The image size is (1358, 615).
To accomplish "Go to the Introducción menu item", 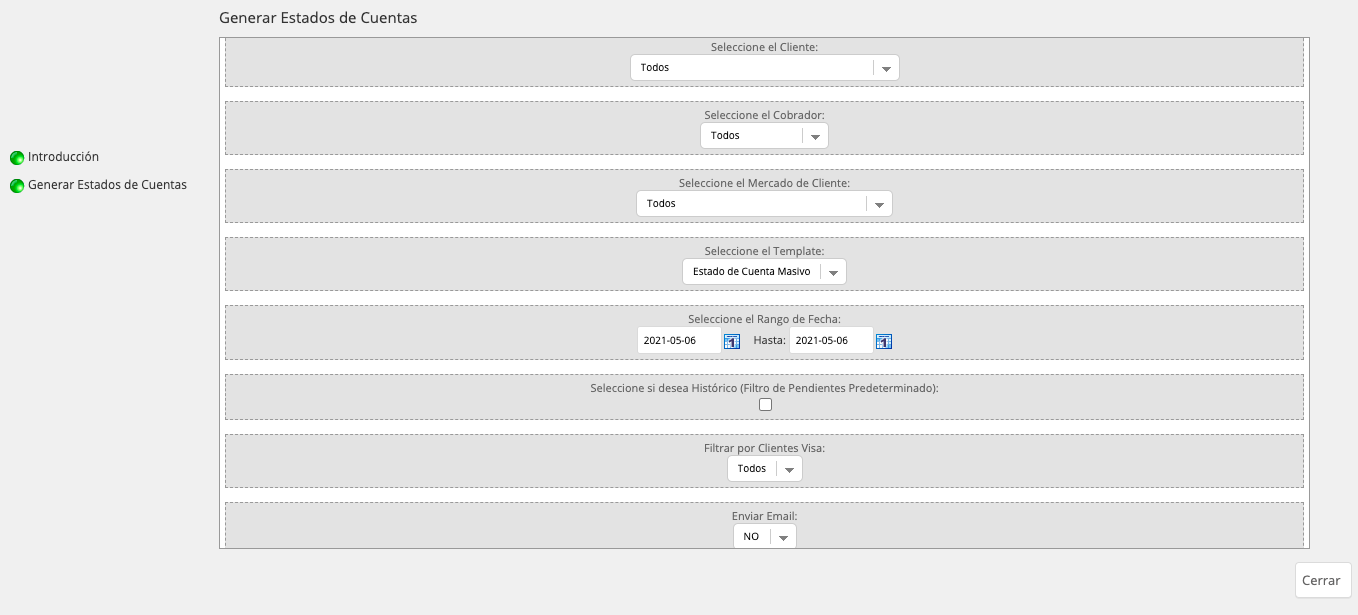I will [x=63, y=157].
